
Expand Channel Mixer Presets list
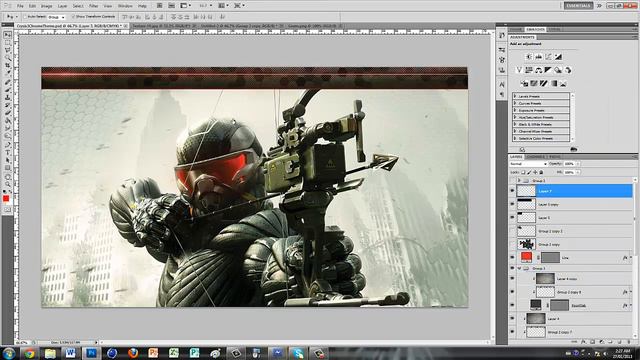pos(516,131)
